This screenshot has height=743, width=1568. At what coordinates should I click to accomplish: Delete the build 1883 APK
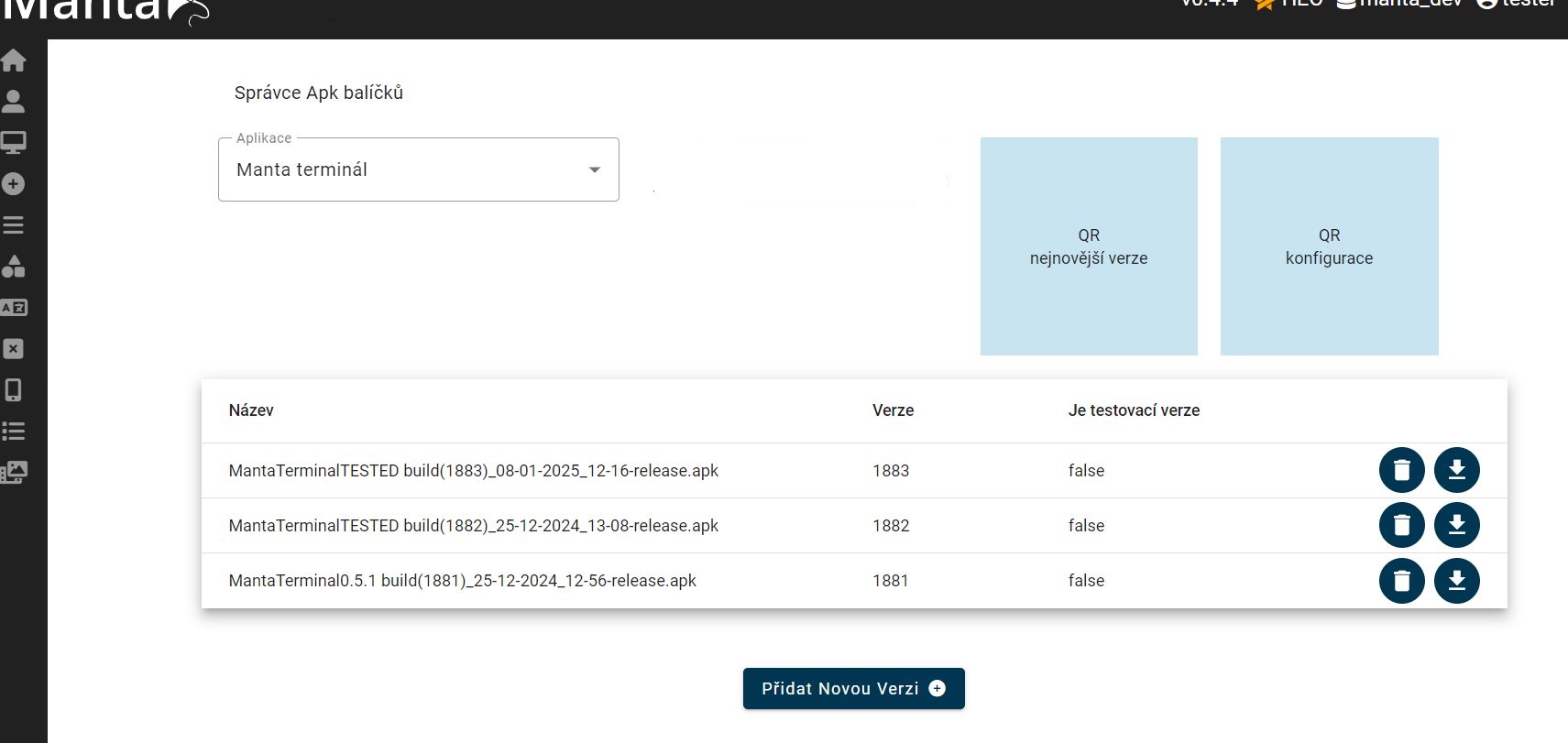[1401, 470]
